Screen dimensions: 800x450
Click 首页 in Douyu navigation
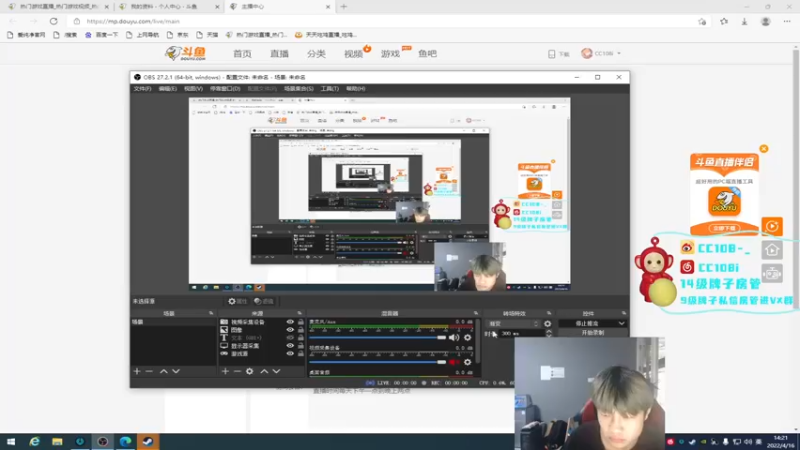(242, 54)
